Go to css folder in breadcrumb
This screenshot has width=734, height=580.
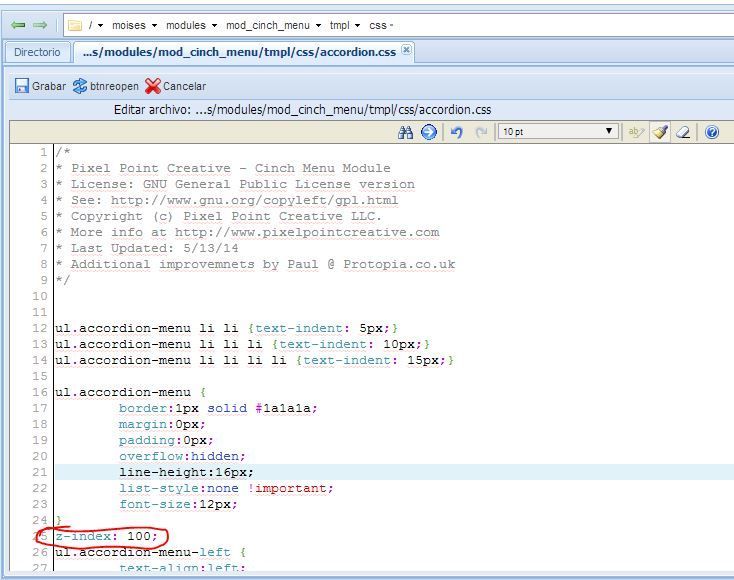click(378, 25)
